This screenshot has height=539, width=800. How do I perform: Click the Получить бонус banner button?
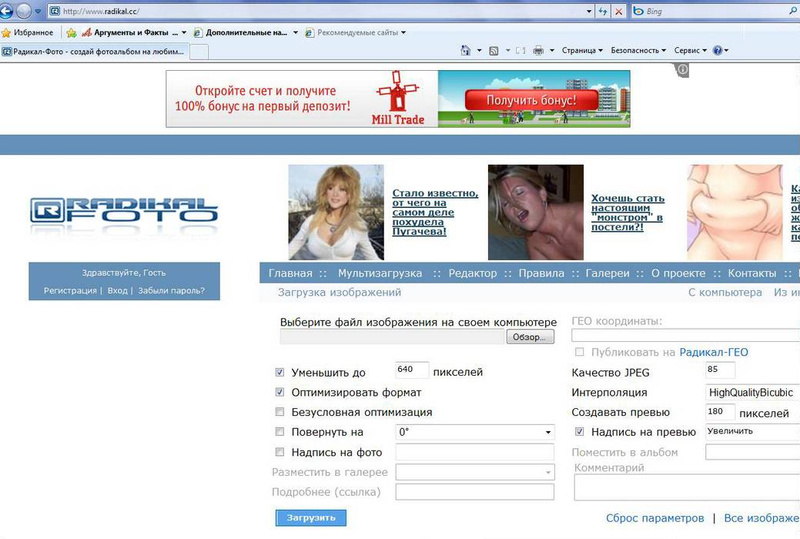[531, 100]
